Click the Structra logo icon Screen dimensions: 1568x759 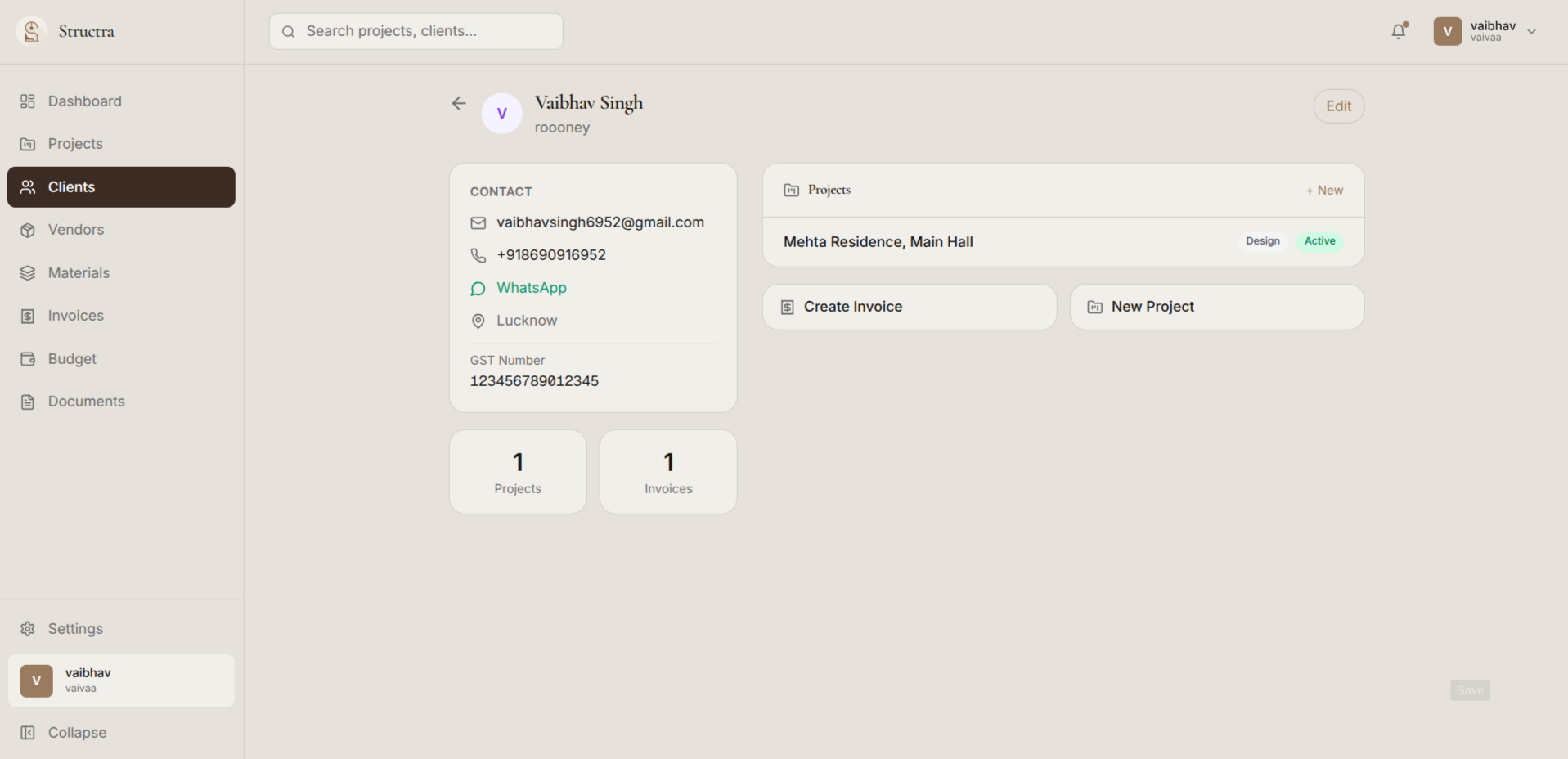31,31
